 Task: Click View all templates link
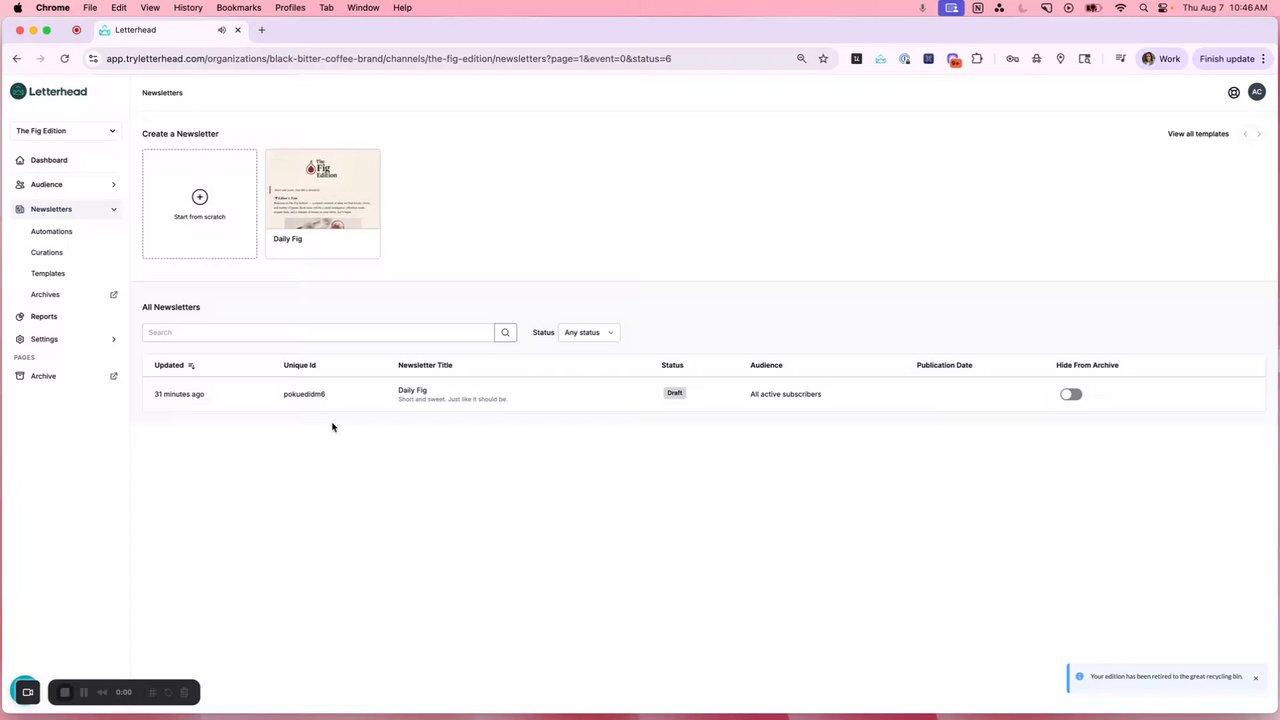[x=1198, y=134]
